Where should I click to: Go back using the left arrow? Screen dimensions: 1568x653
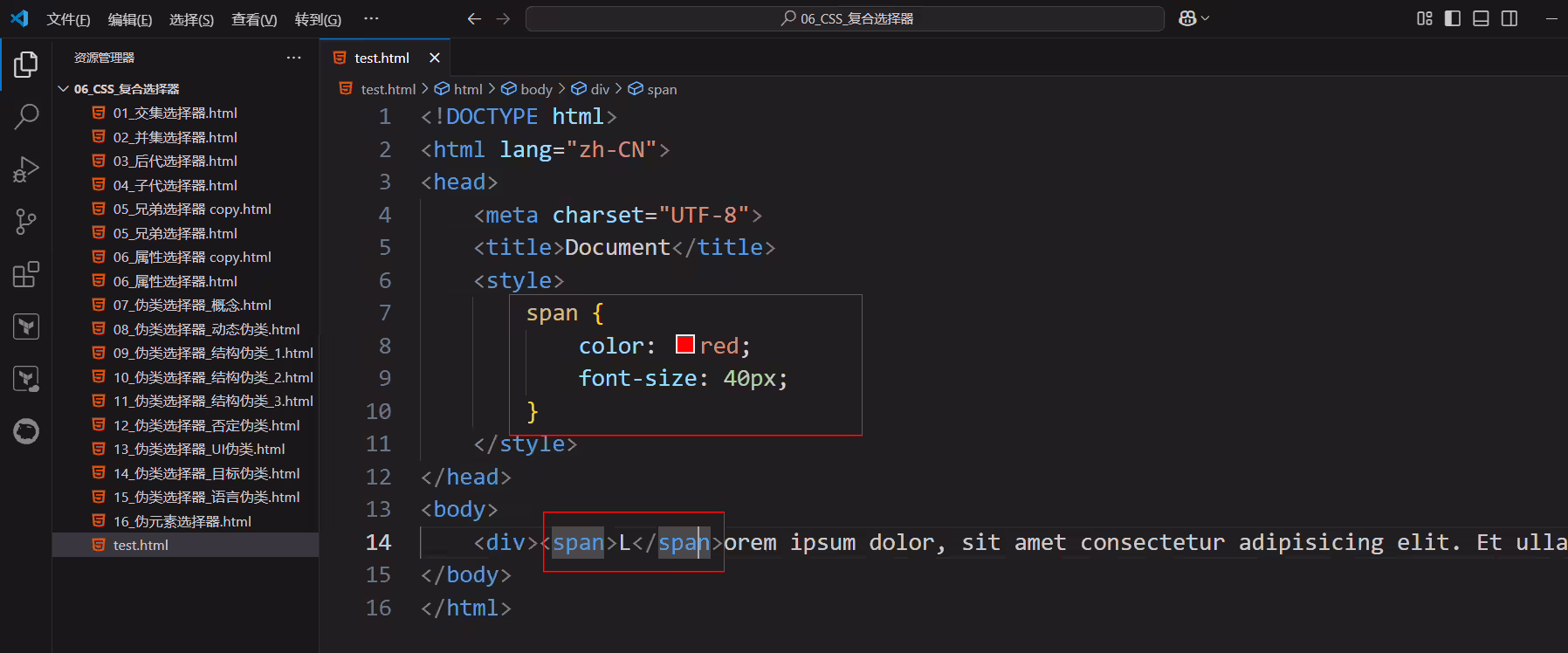pos(474,18)
